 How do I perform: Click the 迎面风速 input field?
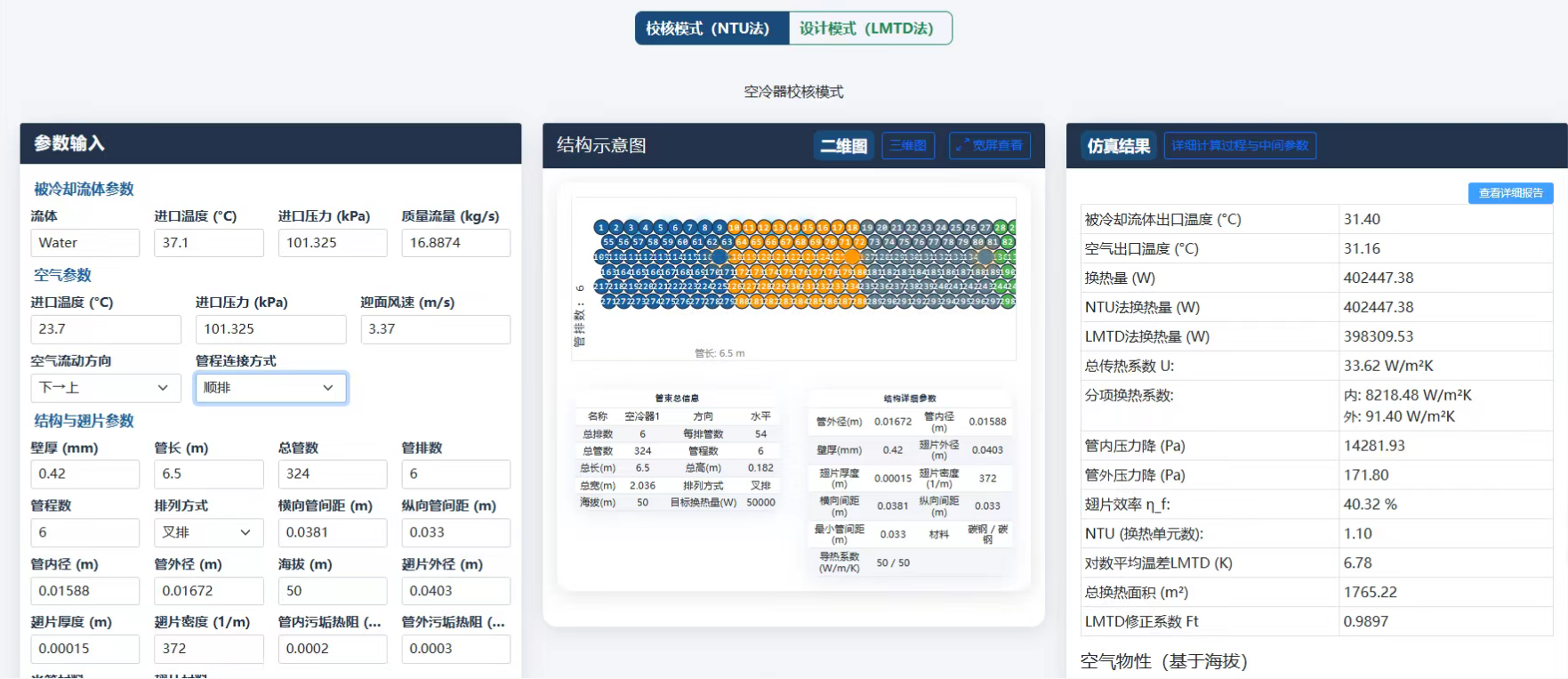(435, 329)
